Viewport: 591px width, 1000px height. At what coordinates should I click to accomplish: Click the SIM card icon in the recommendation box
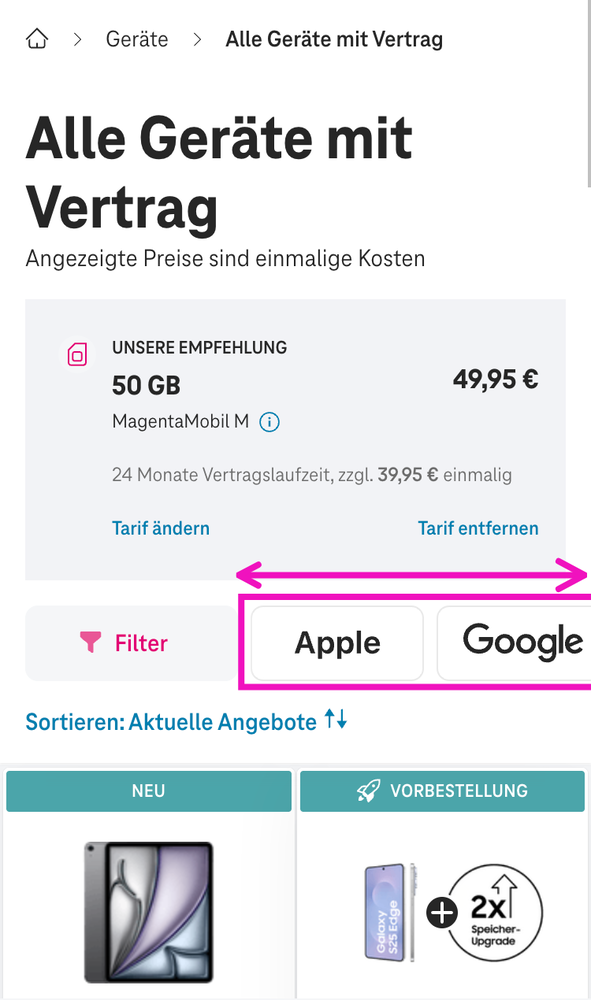coord(80,355)
